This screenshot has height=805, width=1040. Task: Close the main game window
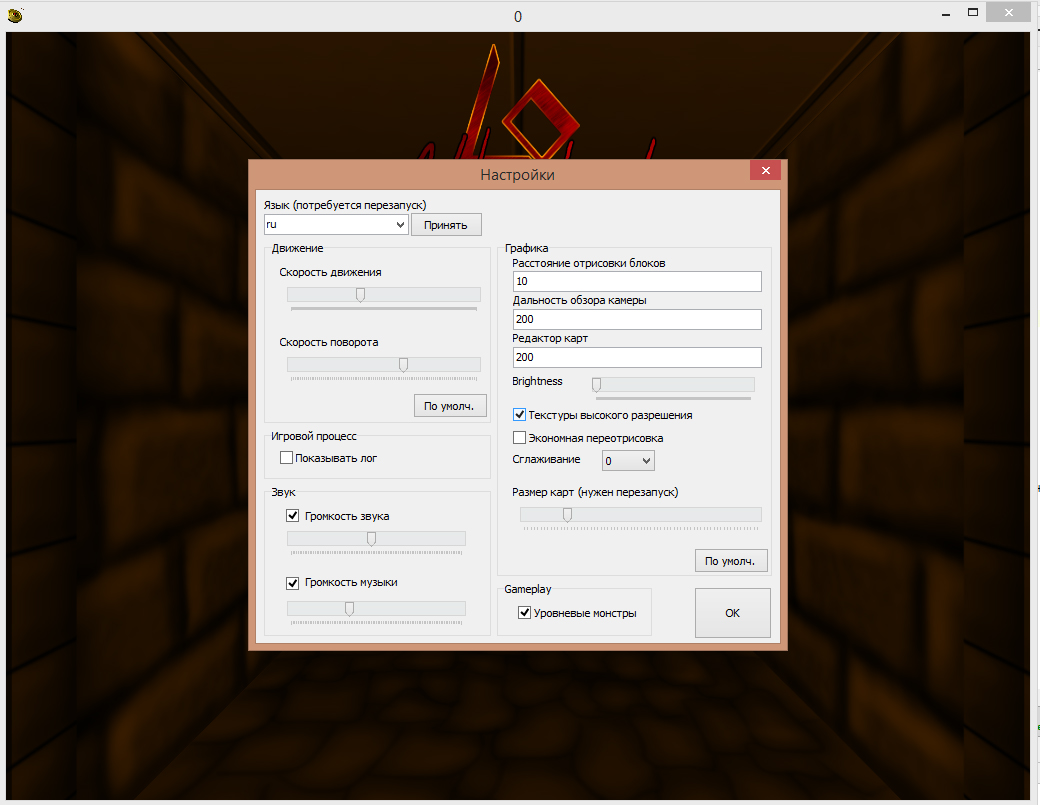[1009, 13]
